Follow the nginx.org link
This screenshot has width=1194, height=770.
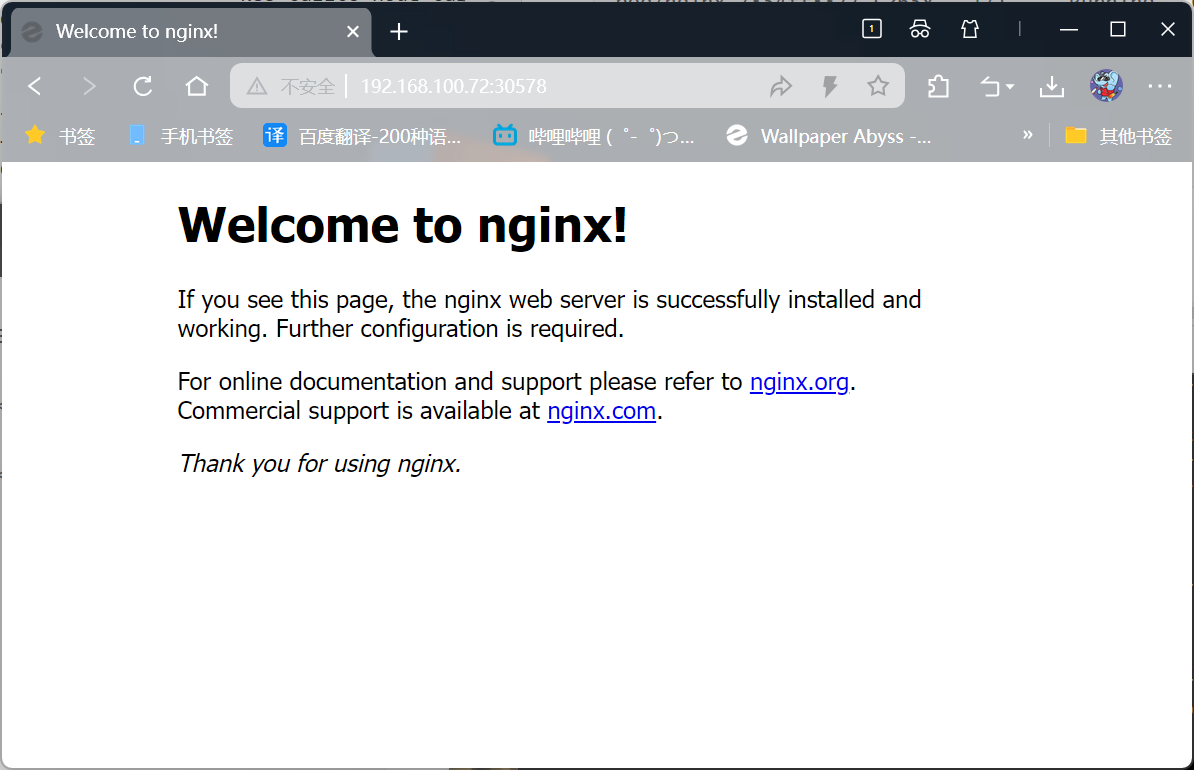799,382
